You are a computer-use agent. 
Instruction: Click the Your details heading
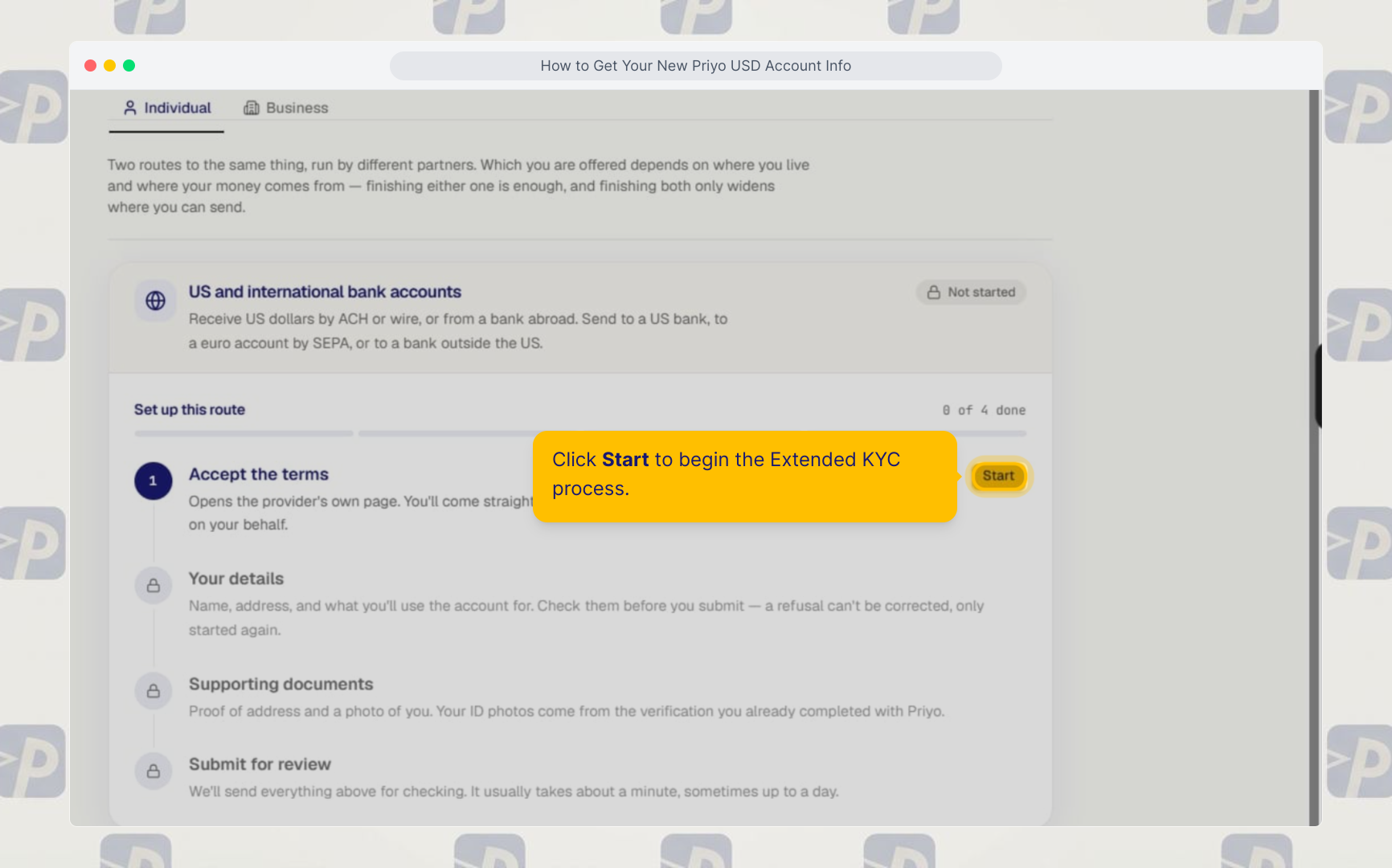pyautogui.click(x=236, y=579)
